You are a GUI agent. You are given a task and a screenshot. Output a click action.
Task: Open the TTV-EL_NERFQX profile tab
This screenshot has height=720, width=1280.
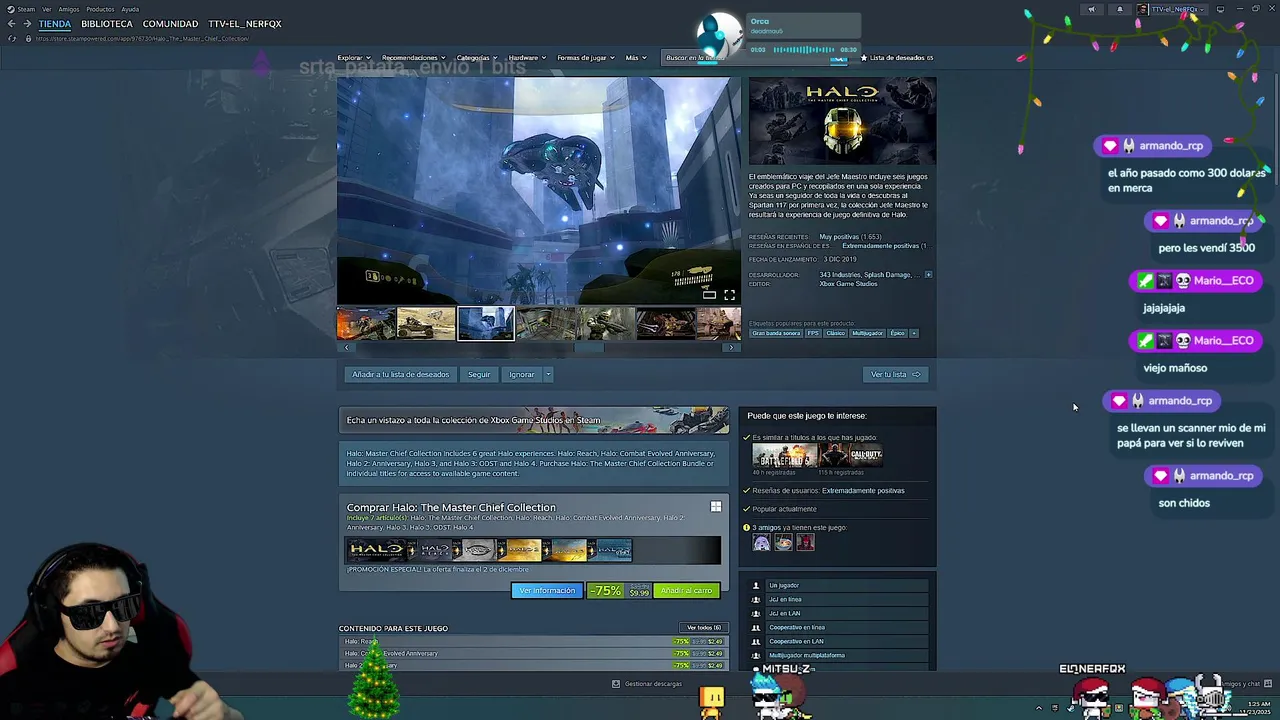[245, 23]
